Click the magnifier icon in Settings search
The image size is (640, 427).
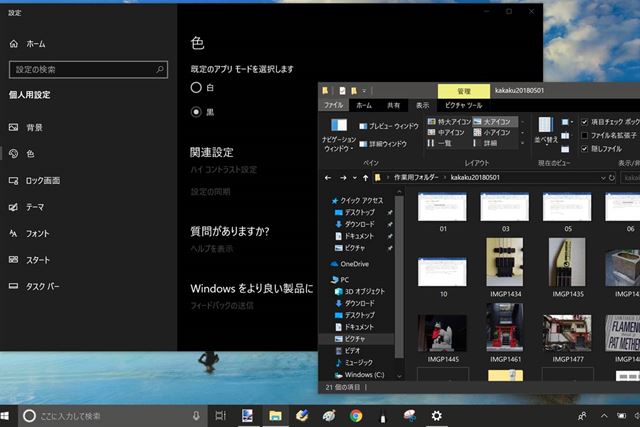[160, 69]
